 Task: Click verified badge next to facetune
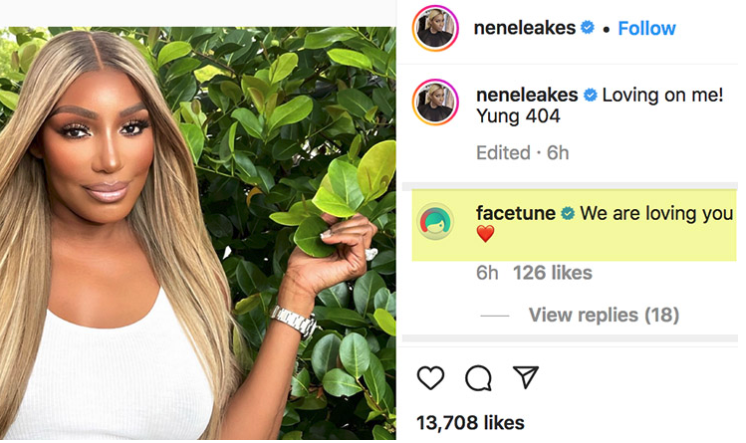pos(567,215)
